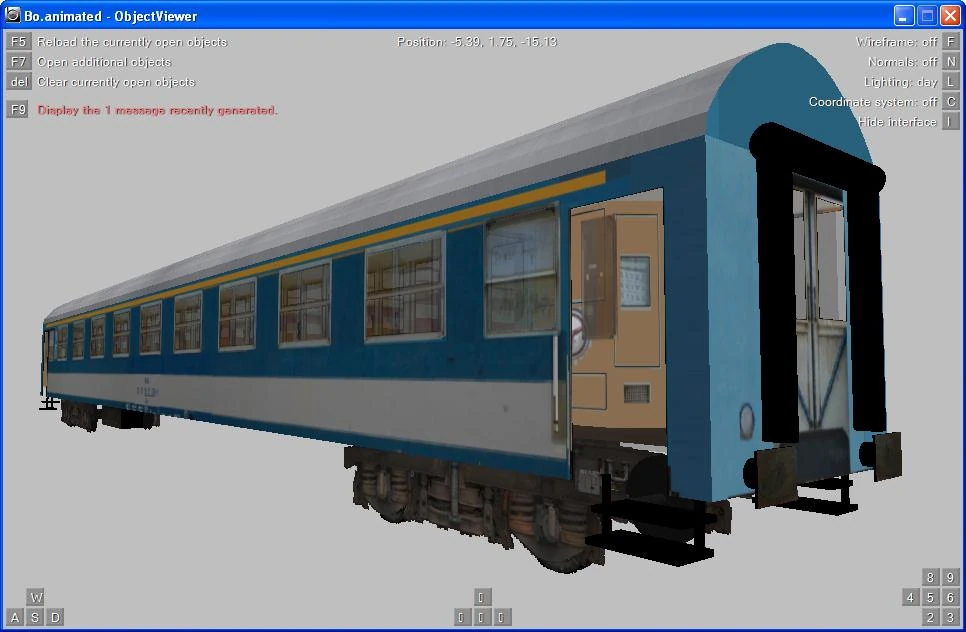Image resolution: width=966 pixels, height=632 pixels.
Task: Click 'Open additional objects' label
Action: [x=104, y=62]
